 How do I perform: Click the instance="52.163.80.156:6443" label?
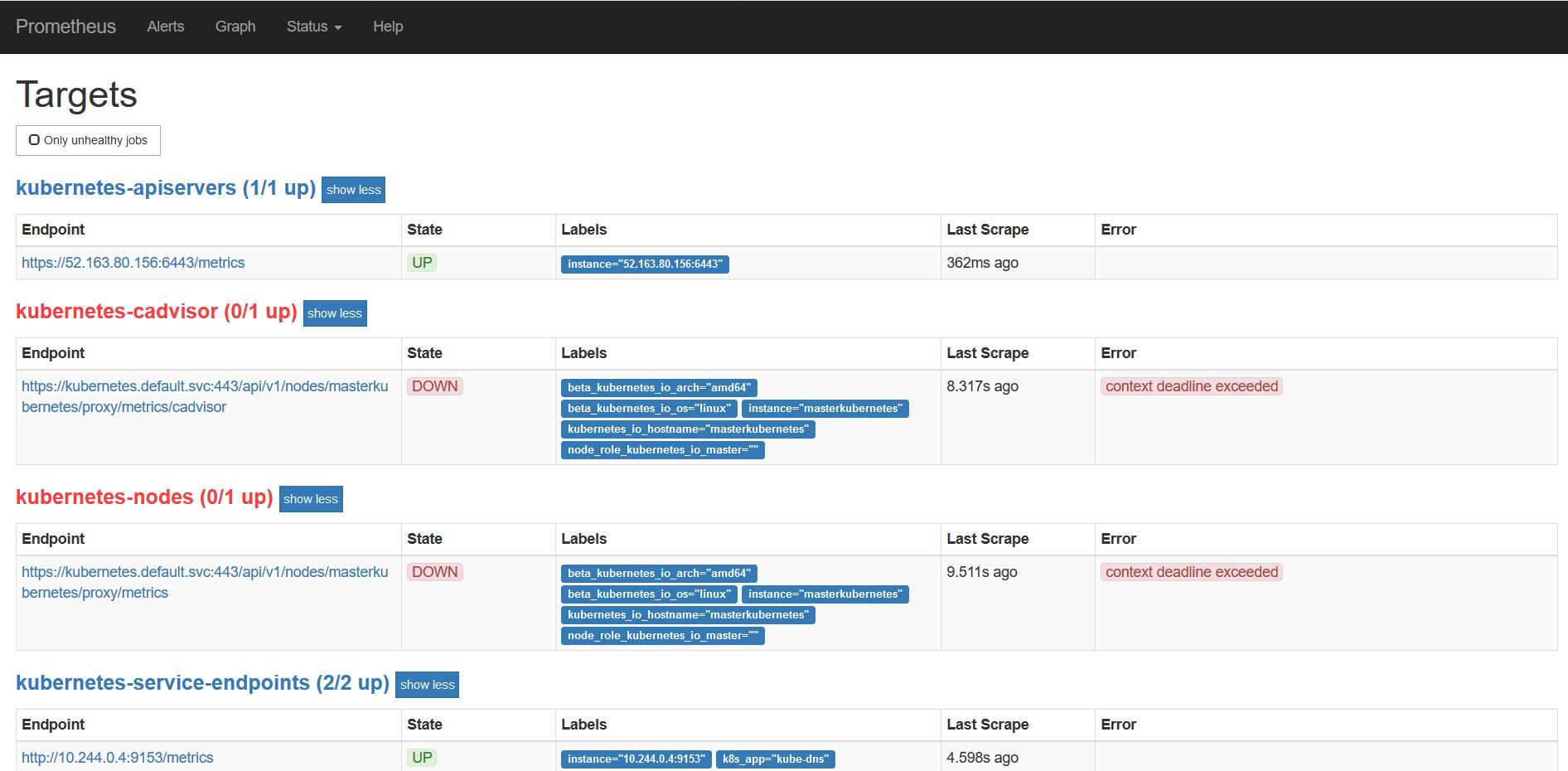point(645,264)
